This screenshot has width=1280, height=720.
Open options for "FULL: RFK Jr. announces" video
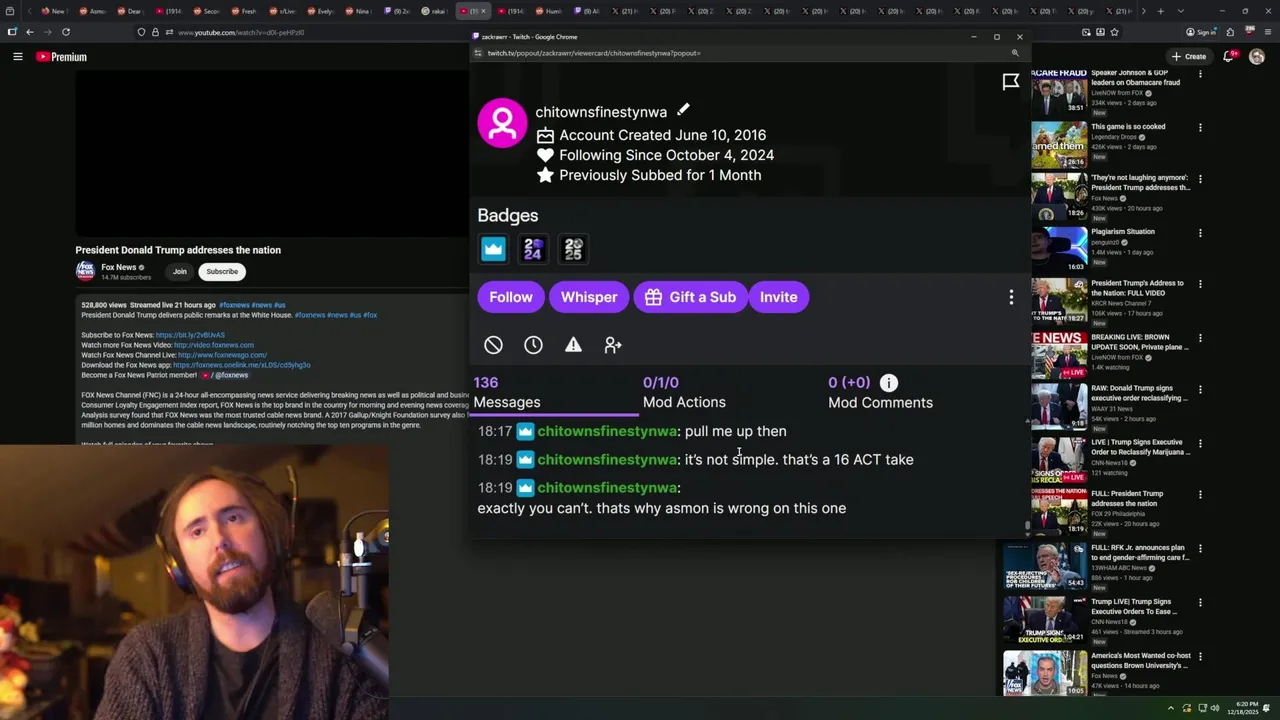pos(1200,550)
